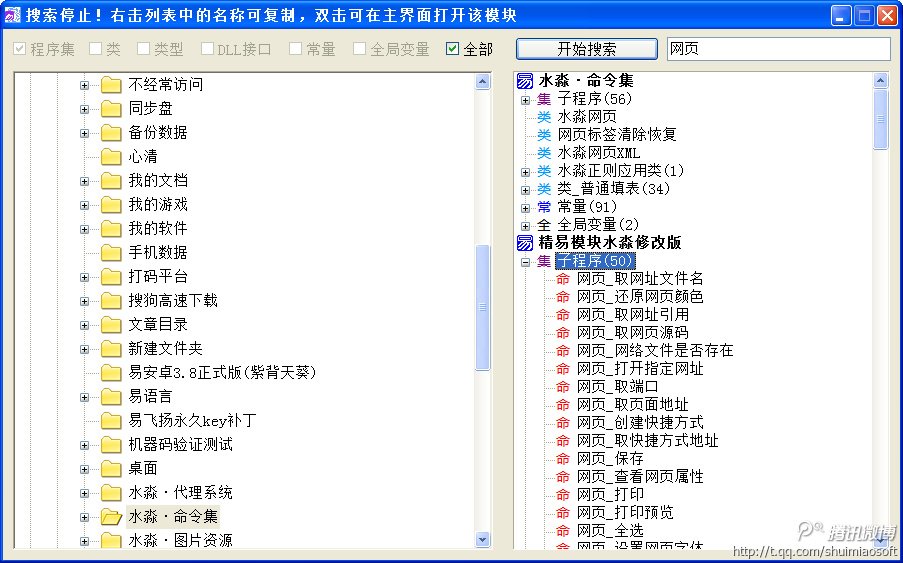903x563 pixels.
Task: Select the 文章目录 folder
Action: [x=158, y=325]
